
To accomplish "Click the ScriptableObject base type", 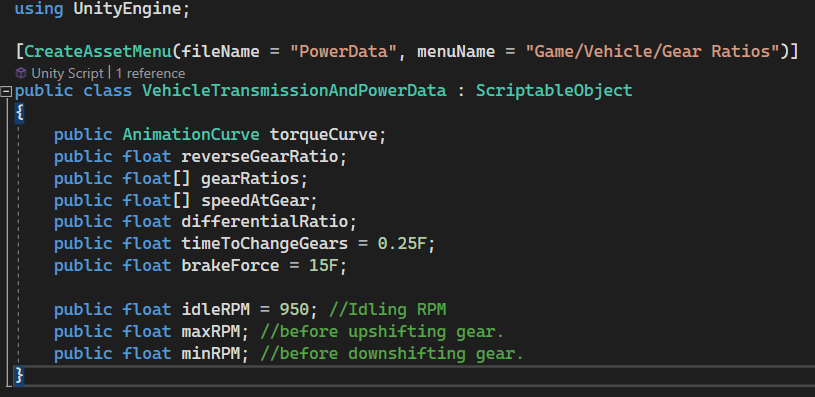I will 554,91.
